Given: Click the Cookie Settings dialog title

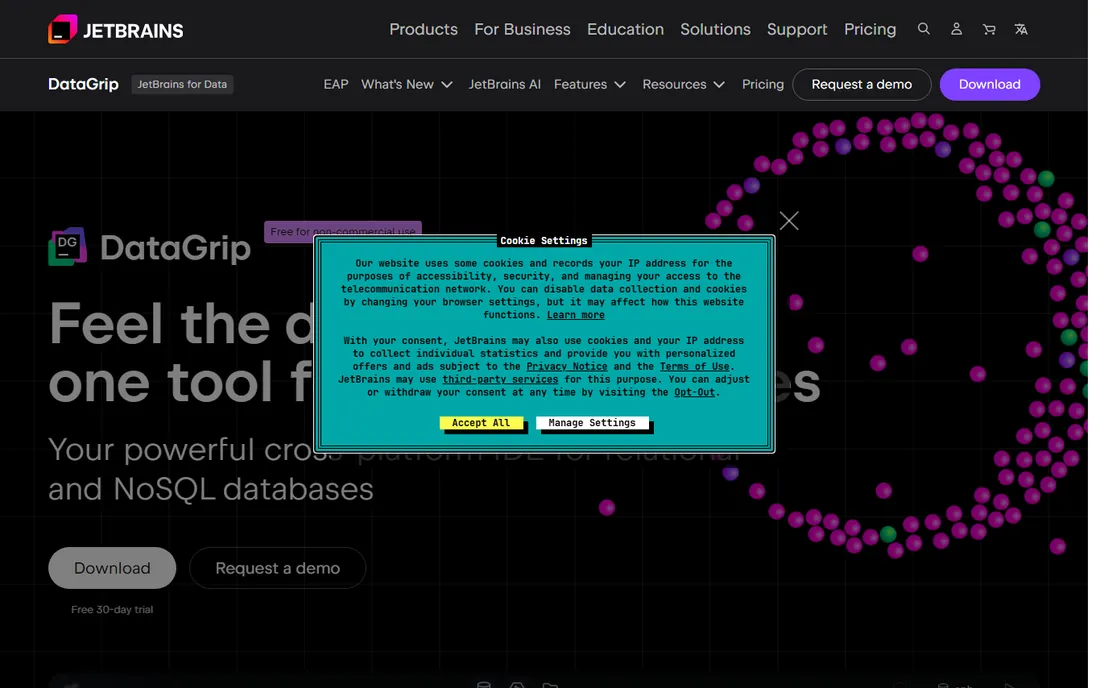Looking at the screenshot, I should (x=544, y=241).
